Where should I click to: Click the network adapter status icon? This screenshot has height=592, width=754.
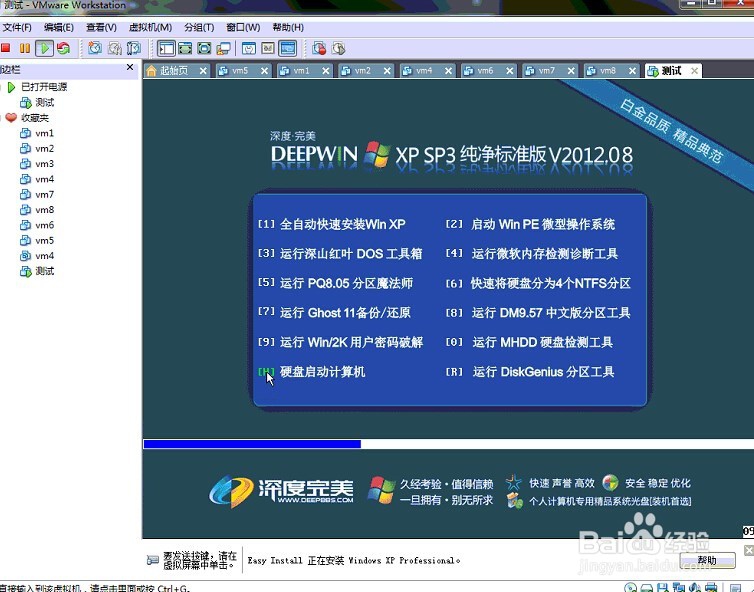click(x=679, y=587)
